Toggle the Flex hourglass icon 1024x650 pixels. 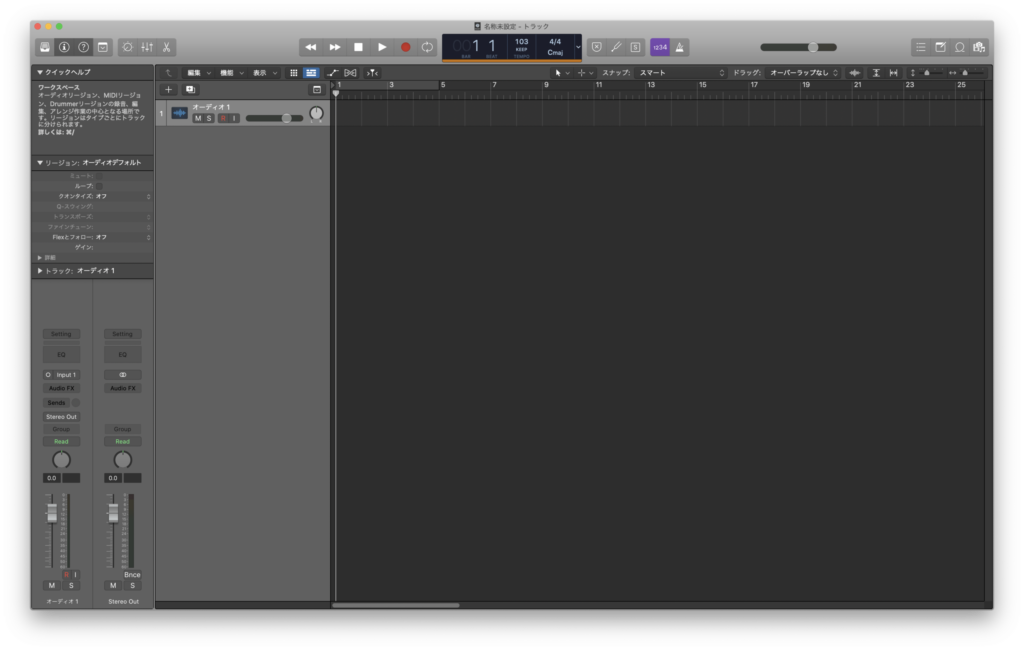351,73
